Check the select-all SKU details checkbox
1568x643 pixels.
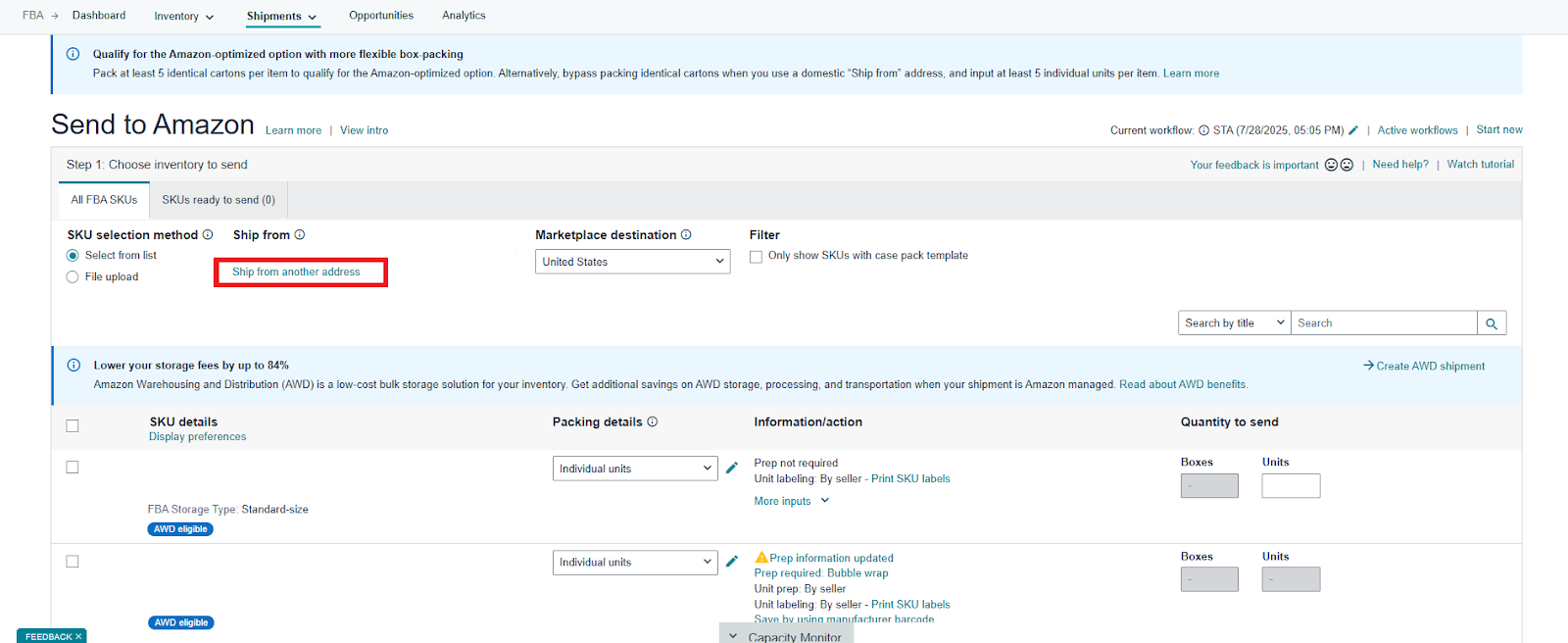(x=73, y=426)
